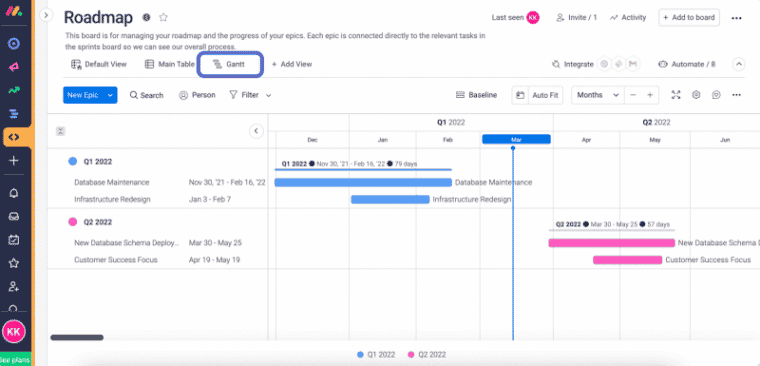
Task: Click the board info icon next to Roadmap
Action: point(146,17)
